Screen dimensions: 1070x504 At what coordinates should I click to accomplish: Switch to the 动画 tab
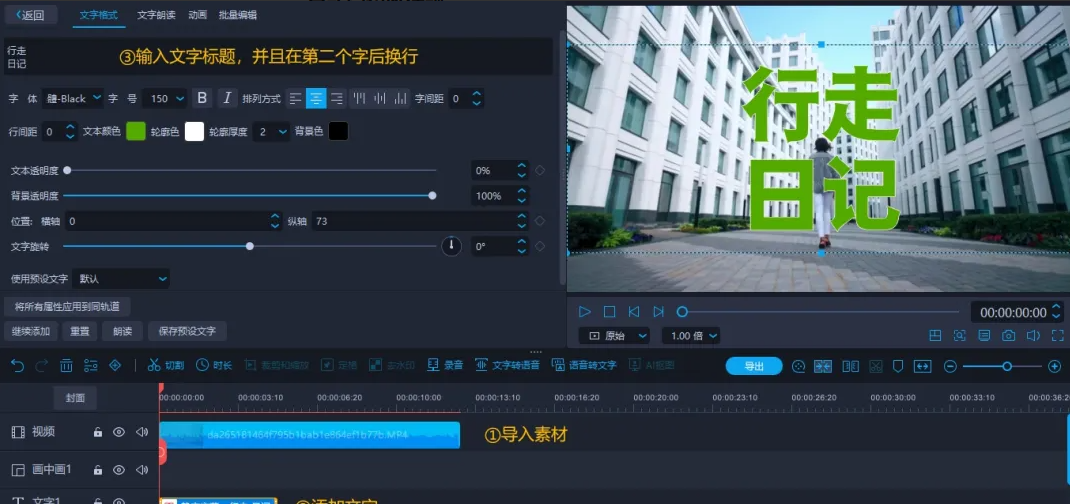(x=197, y=15)
